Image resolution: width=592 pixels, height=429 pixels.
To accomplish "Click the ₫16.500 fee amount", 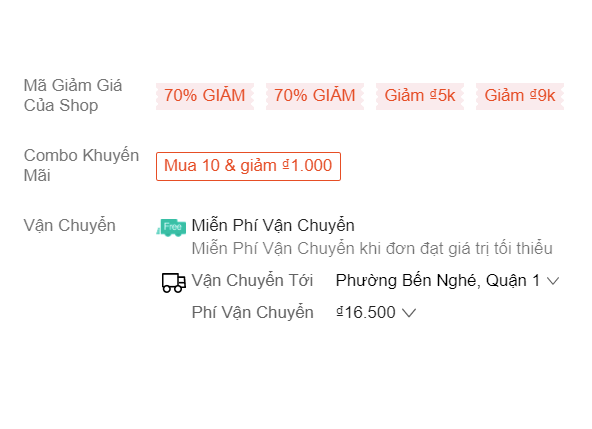I will coord(365,312).
